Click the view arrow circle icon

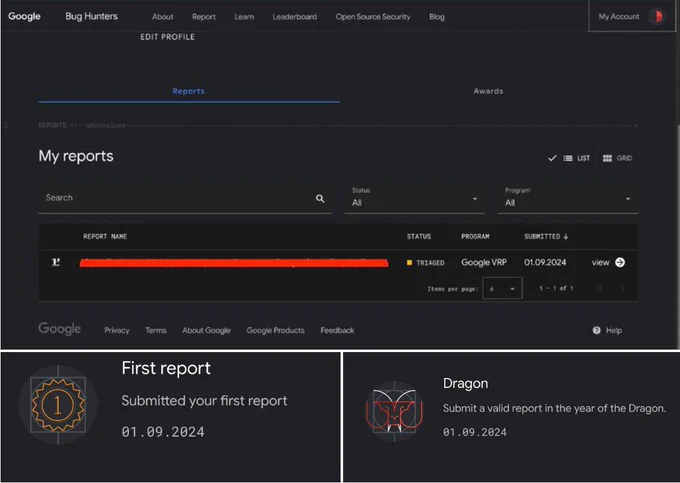click(620, 262)
